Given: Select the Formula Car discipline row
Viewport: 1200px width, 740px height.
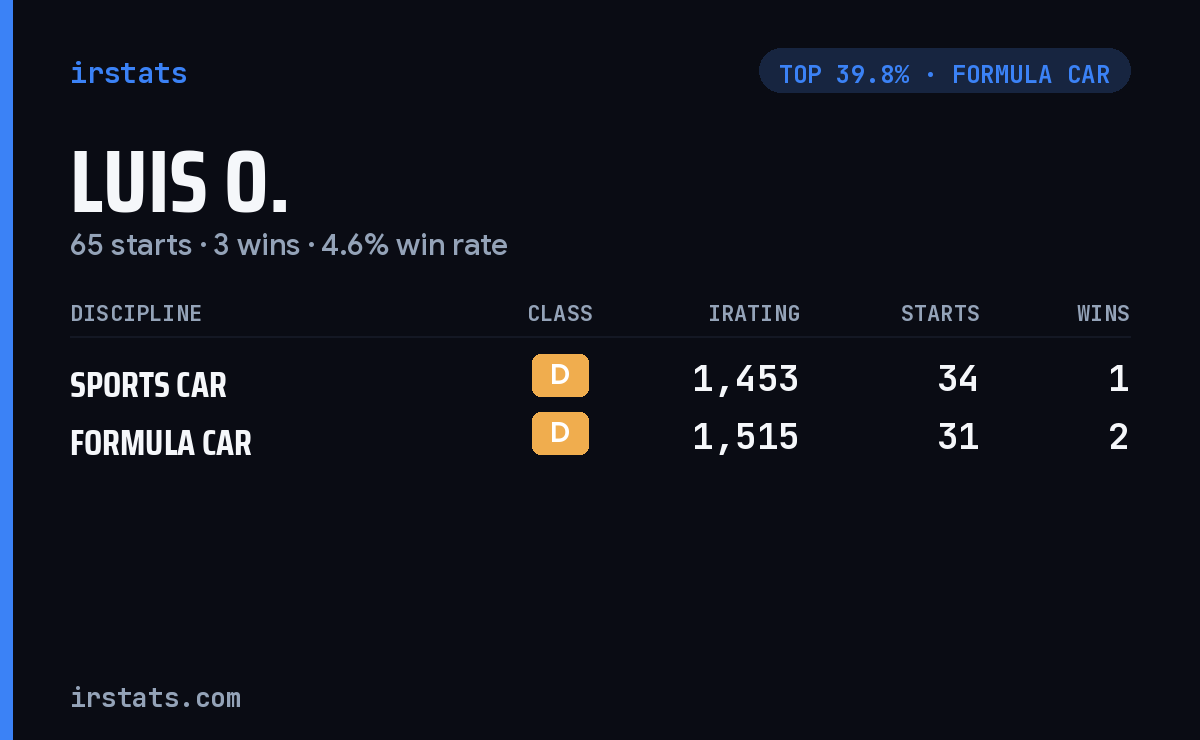Looking at the screenshot, I should pos(600,437).
